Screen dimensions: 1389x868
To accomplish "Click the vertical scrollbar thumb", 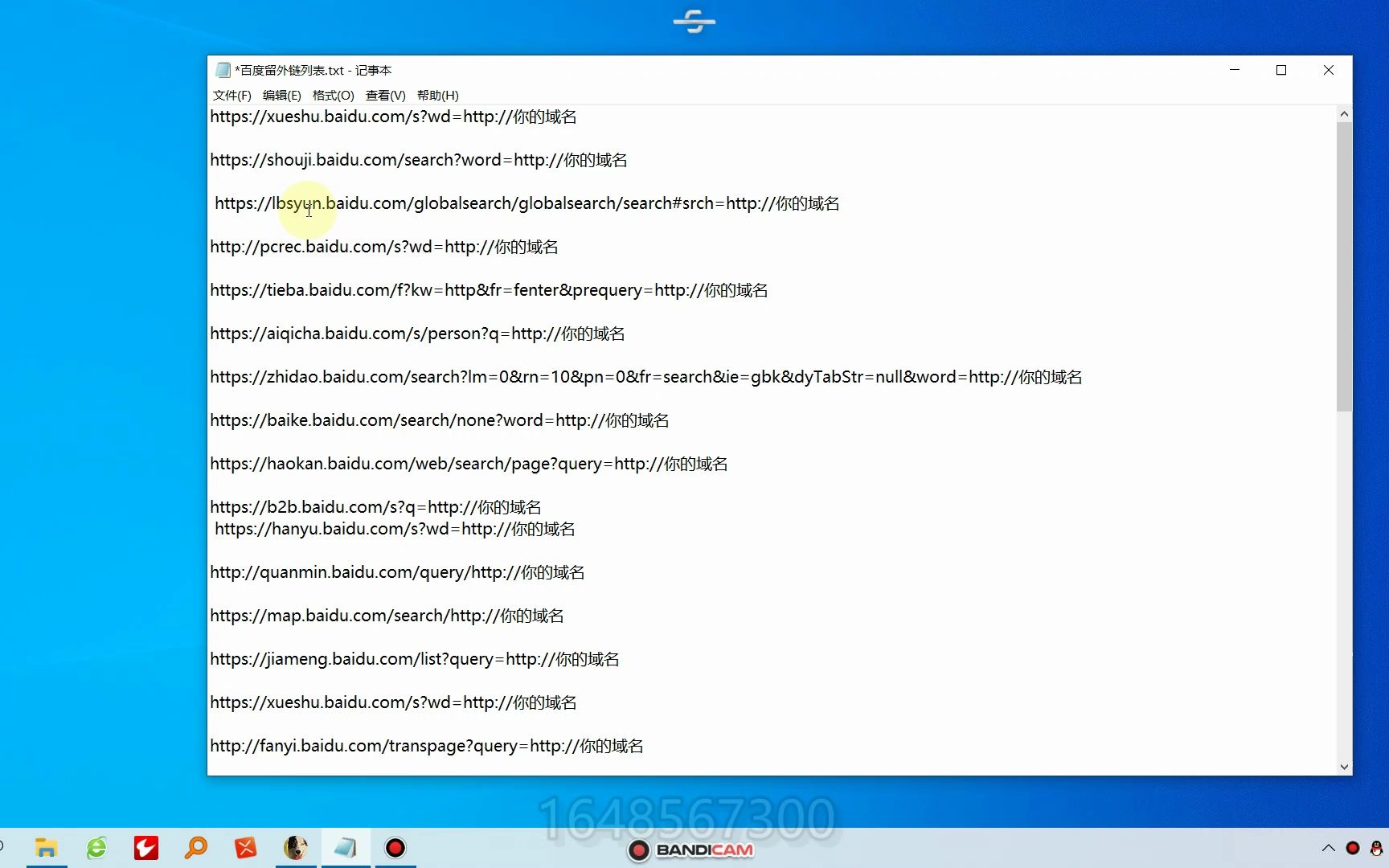I will [x=1344, y=267].
